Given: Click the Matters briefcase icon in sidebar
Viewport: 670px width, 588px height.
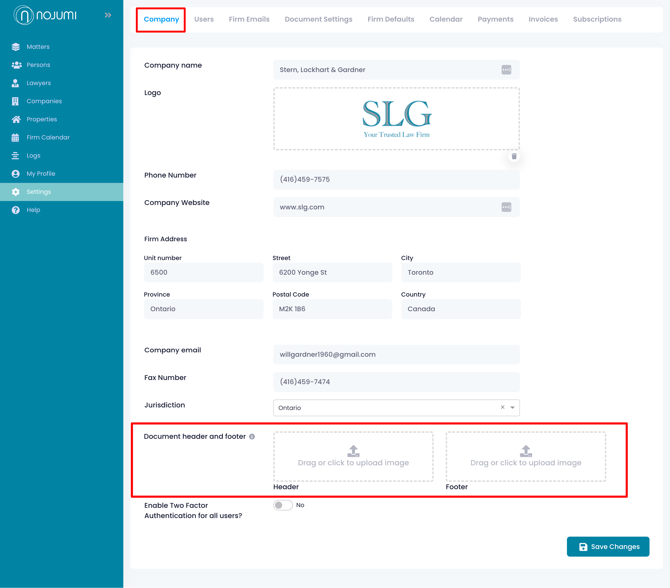Looking at the screenshot, I should pyautogui.click(x=16, y=47).
